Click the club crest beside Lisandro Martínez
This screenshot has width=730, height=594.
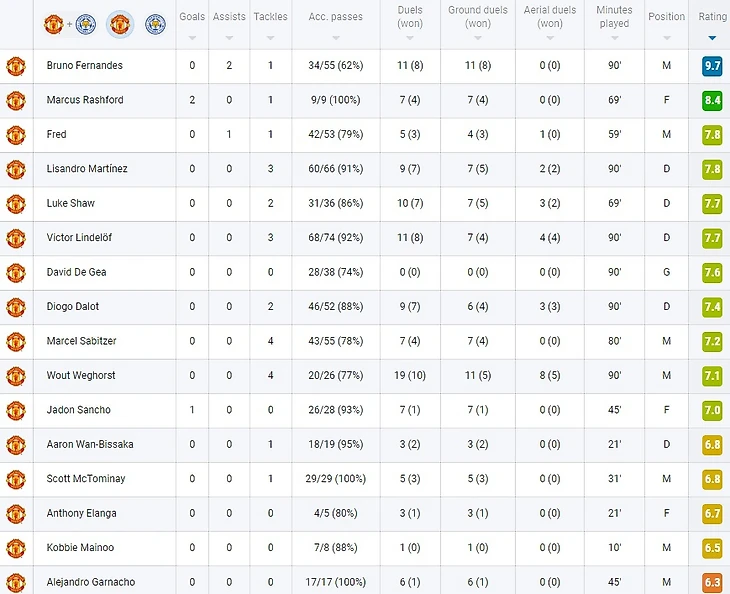click(16, 169)
